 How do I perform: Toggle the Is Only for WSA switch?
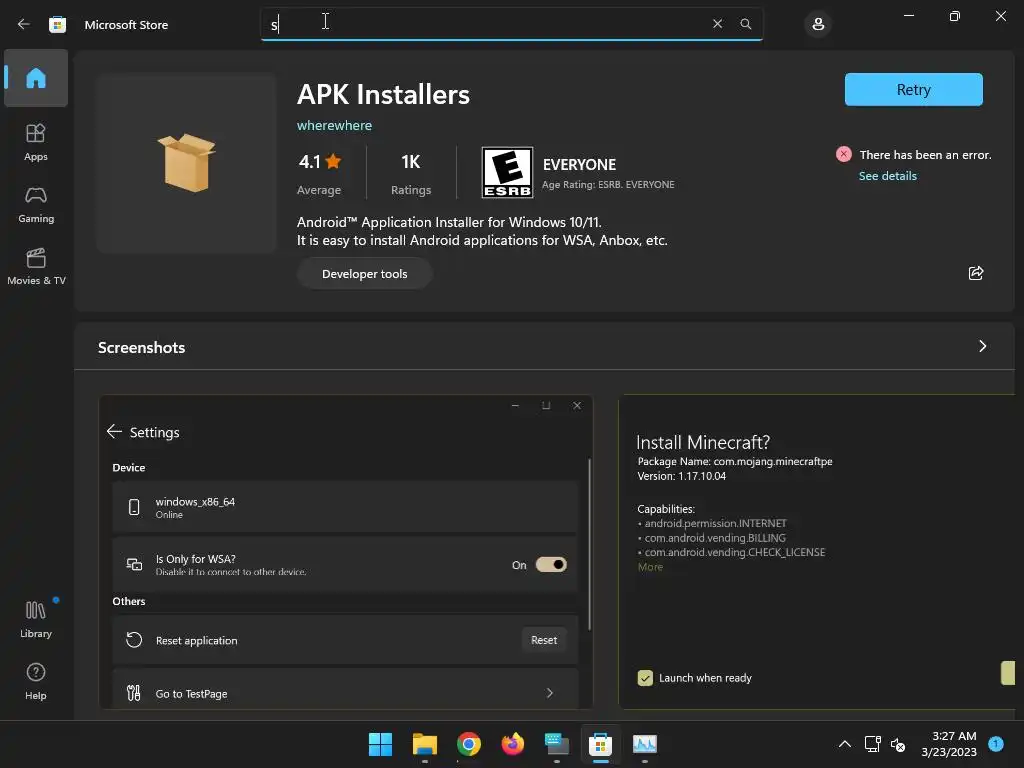pos(551,564)
